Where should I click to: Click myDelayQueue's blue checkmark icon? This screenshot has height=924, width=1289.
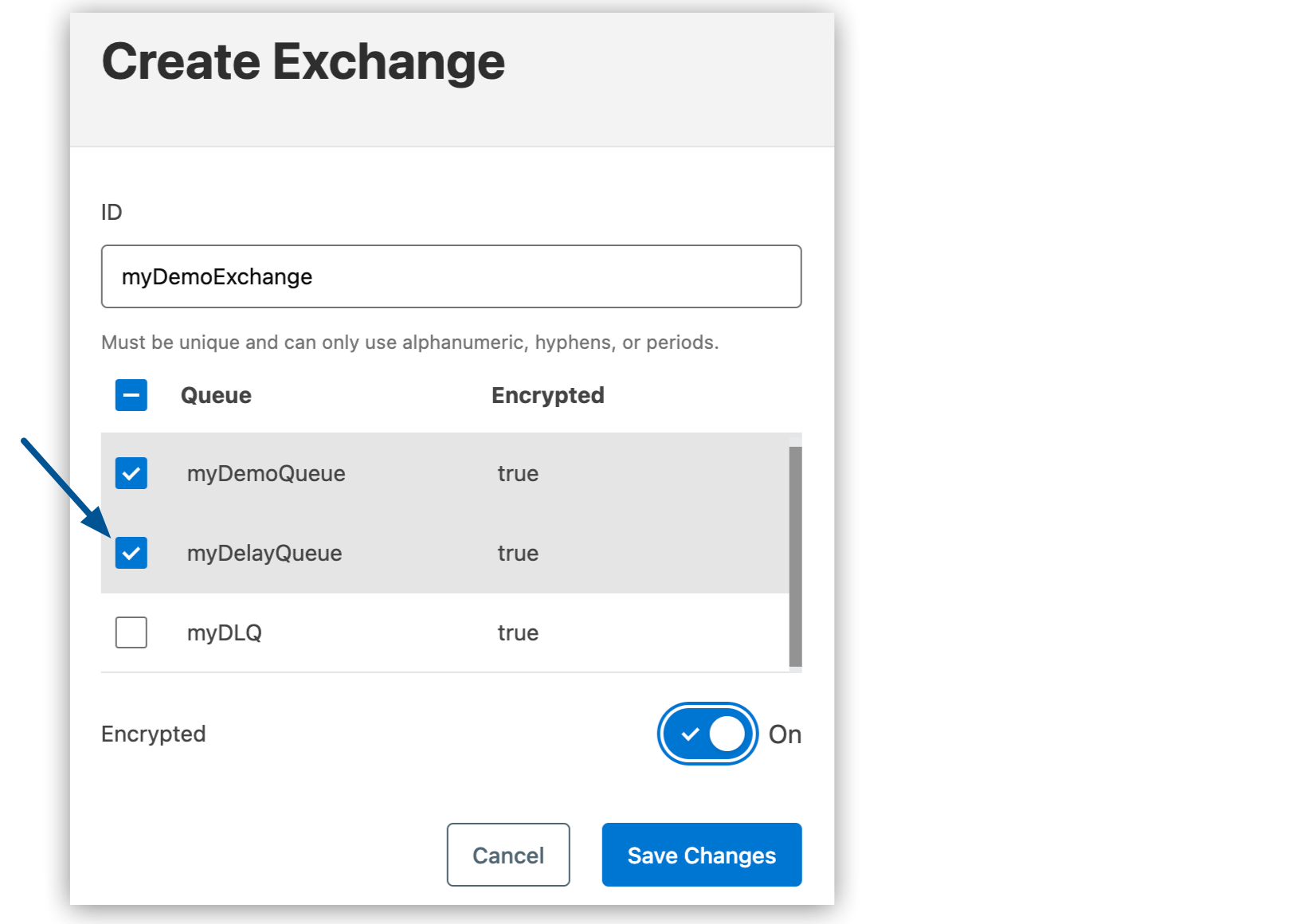pos(131,553)
